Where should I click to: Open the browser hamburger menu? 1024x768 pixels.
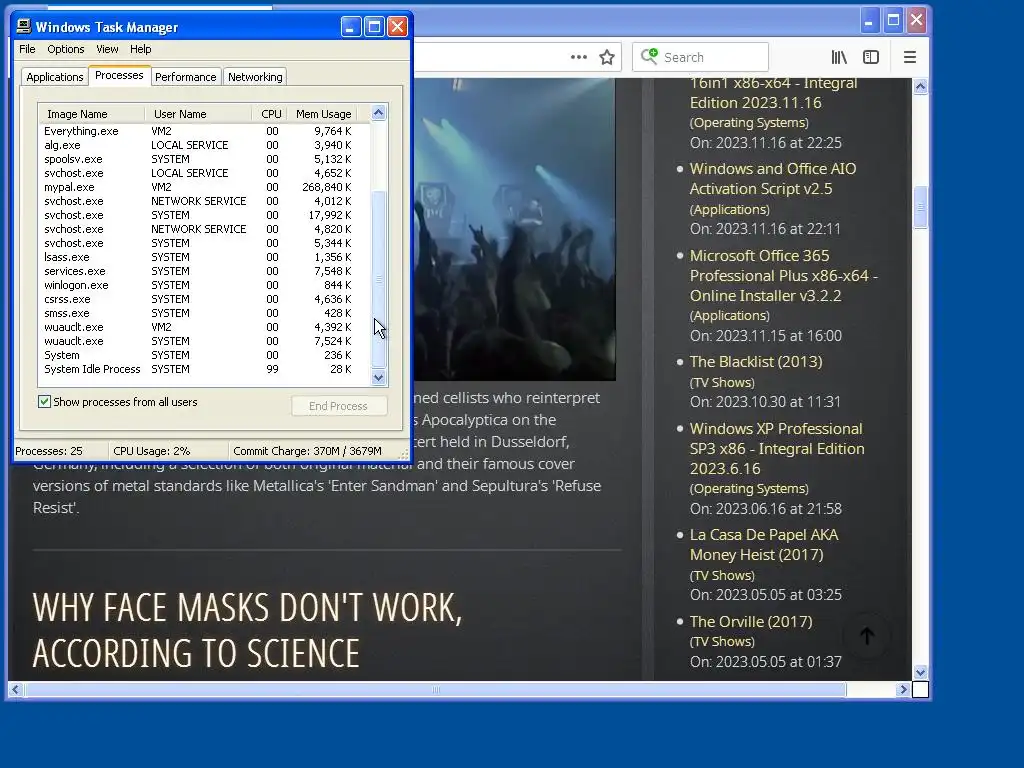tap(910, 57)
